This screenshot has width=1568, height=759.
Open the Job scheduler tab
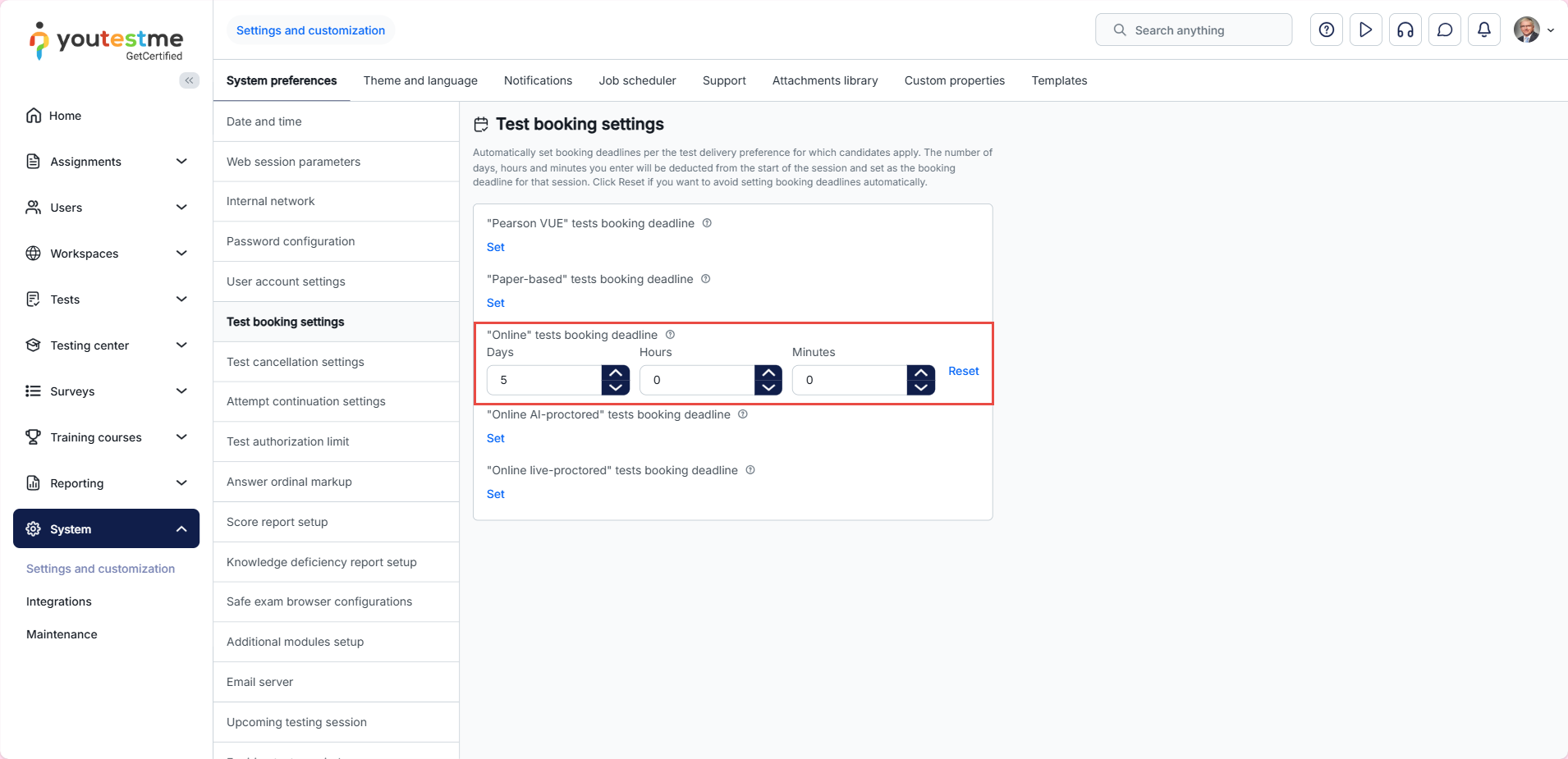coord(637,80)
